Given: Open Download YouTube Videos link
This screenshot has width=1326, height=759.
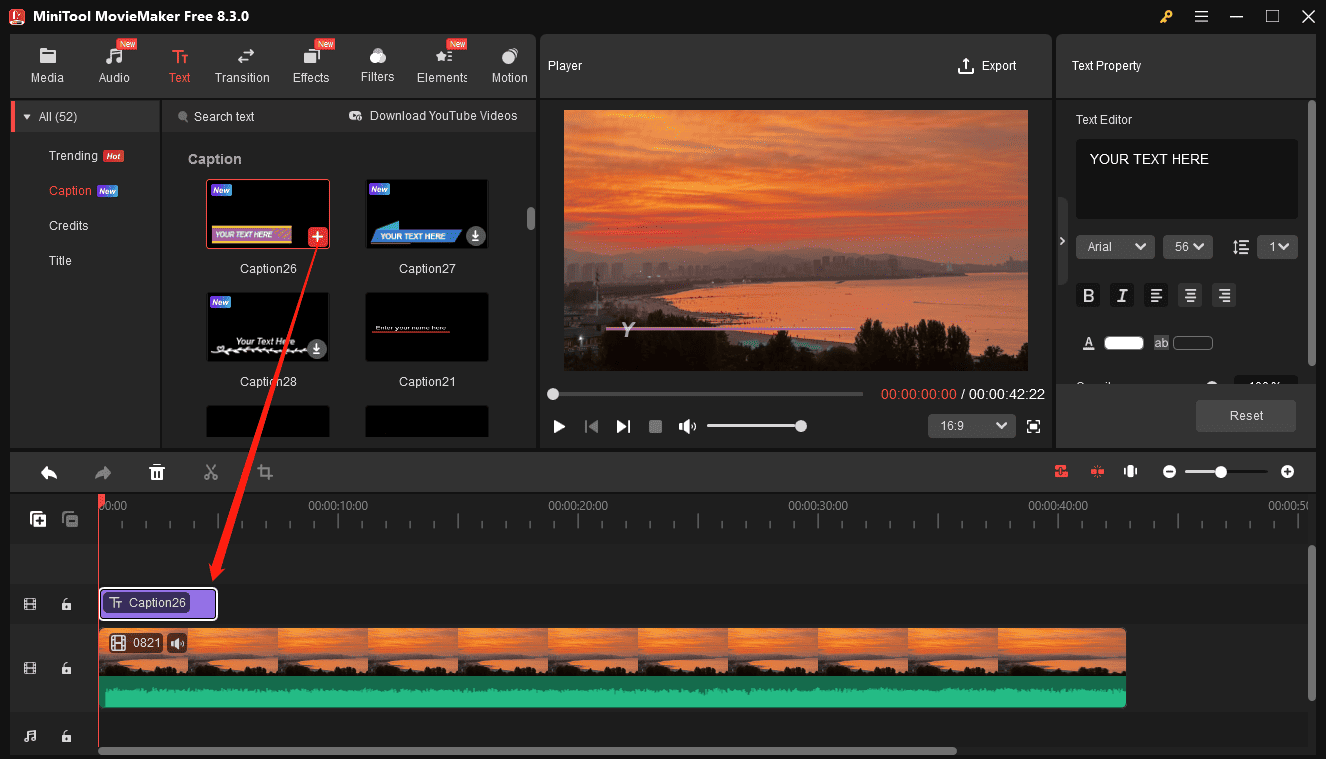Looking at the screenshot, I should coord(433,116).
